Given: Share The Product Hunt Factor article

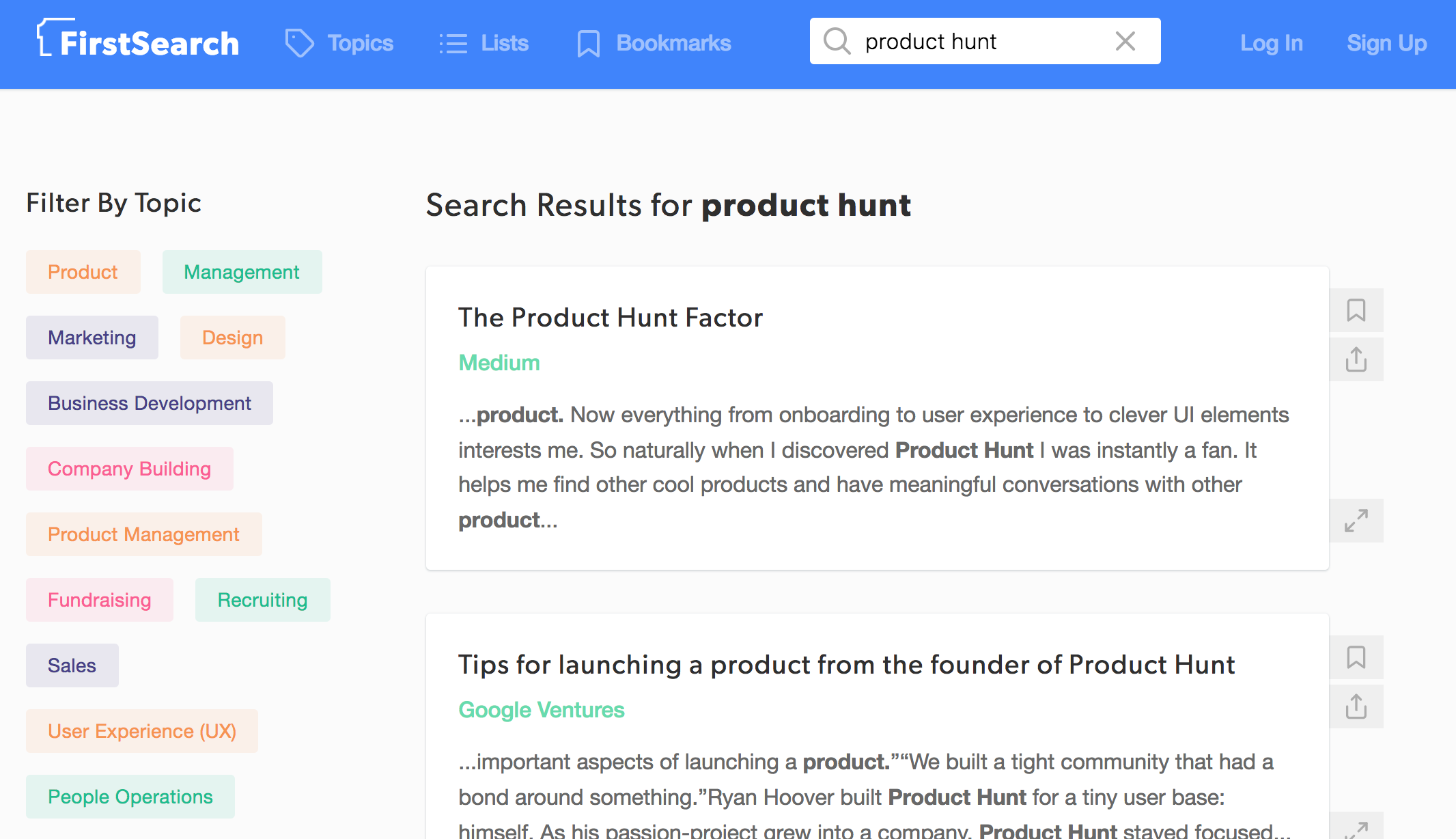Looking at the screenshot, I should 1356,359.
